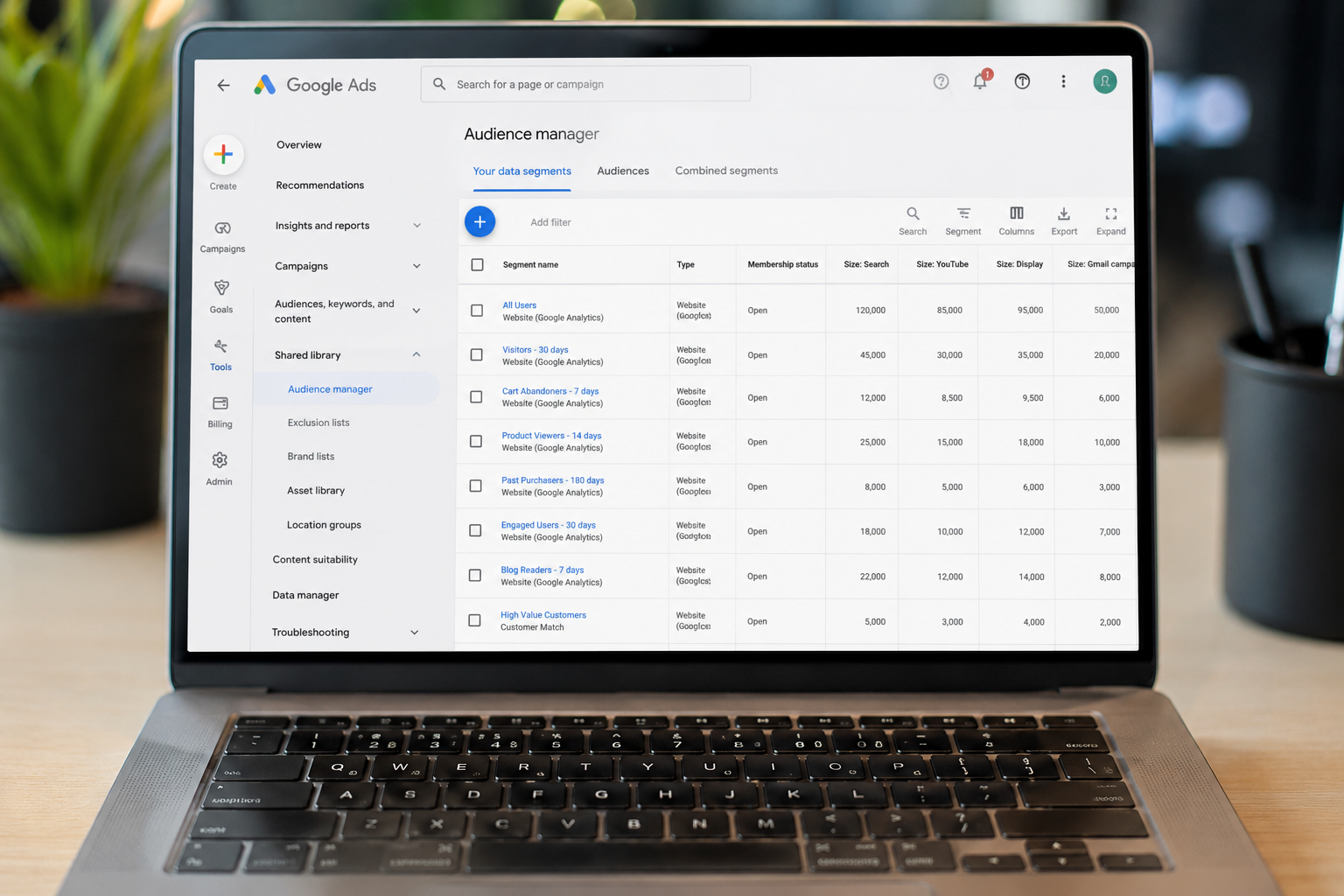The height and width of the screenshot is (896, 1344).
Task: Check the Visitors - 30 days checkbox
Action: 477,354
